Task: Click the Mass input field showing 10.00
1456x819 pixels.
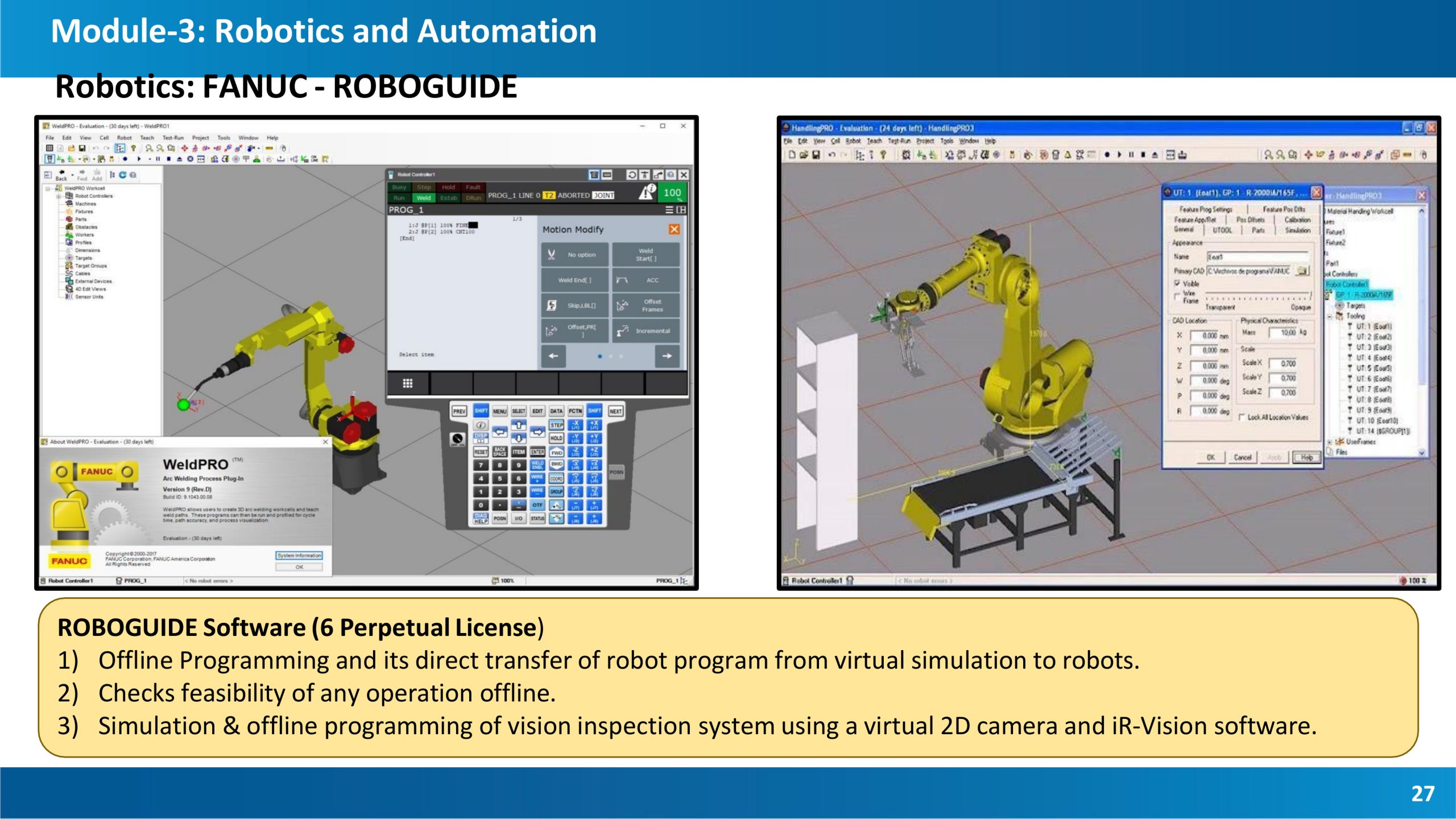Action: 1281,332
